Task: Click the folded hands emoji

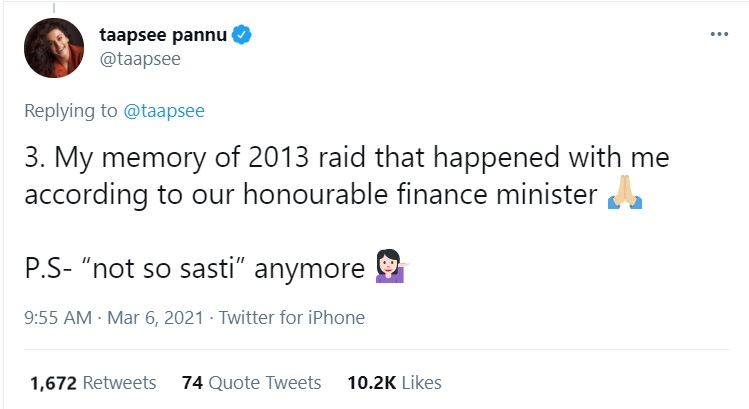Action: [x=624, y=196]
